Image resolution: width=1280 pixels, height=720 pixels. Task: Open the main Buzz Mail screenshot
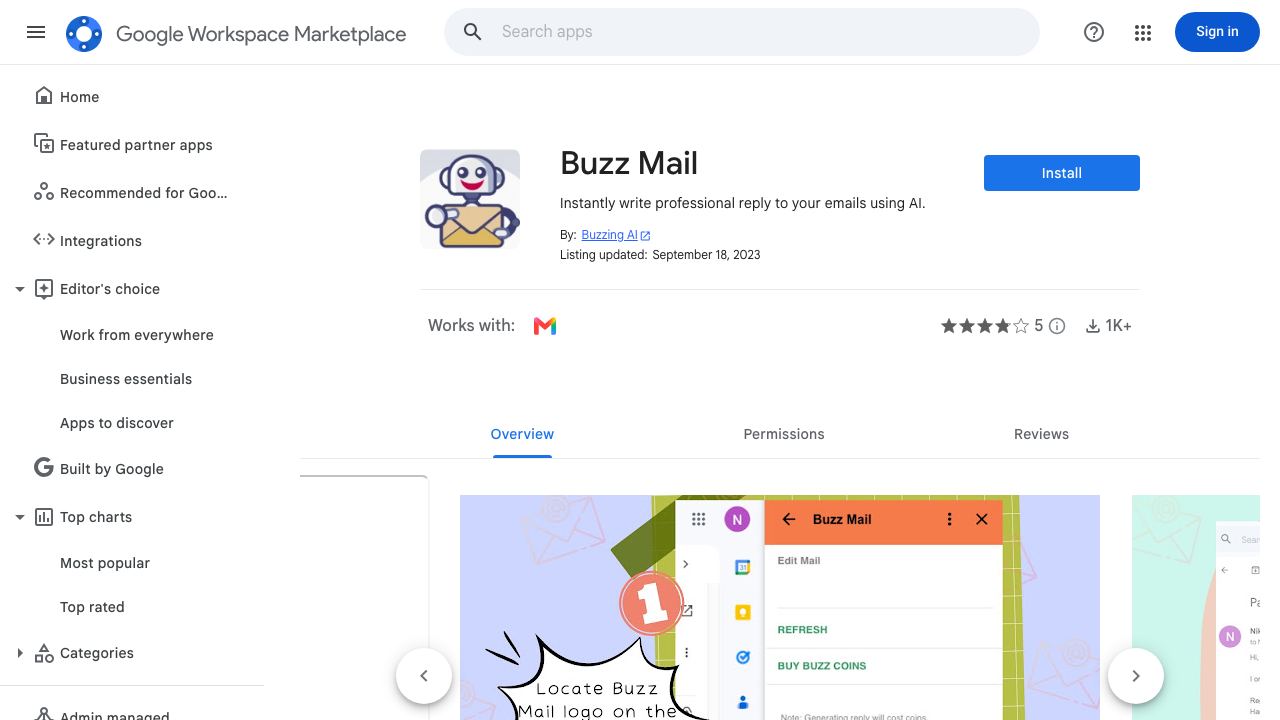(780, 607)
